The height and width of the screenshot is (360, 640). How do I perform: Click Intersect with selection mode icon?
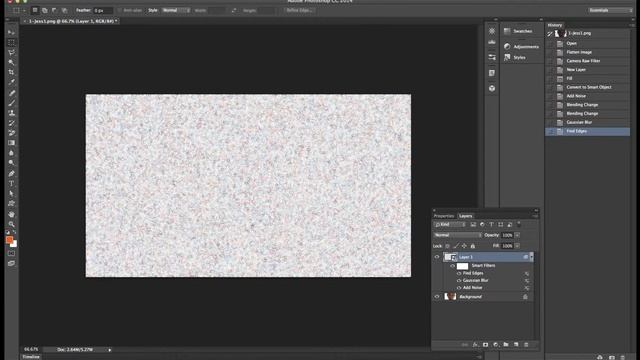tap(64, 10)
